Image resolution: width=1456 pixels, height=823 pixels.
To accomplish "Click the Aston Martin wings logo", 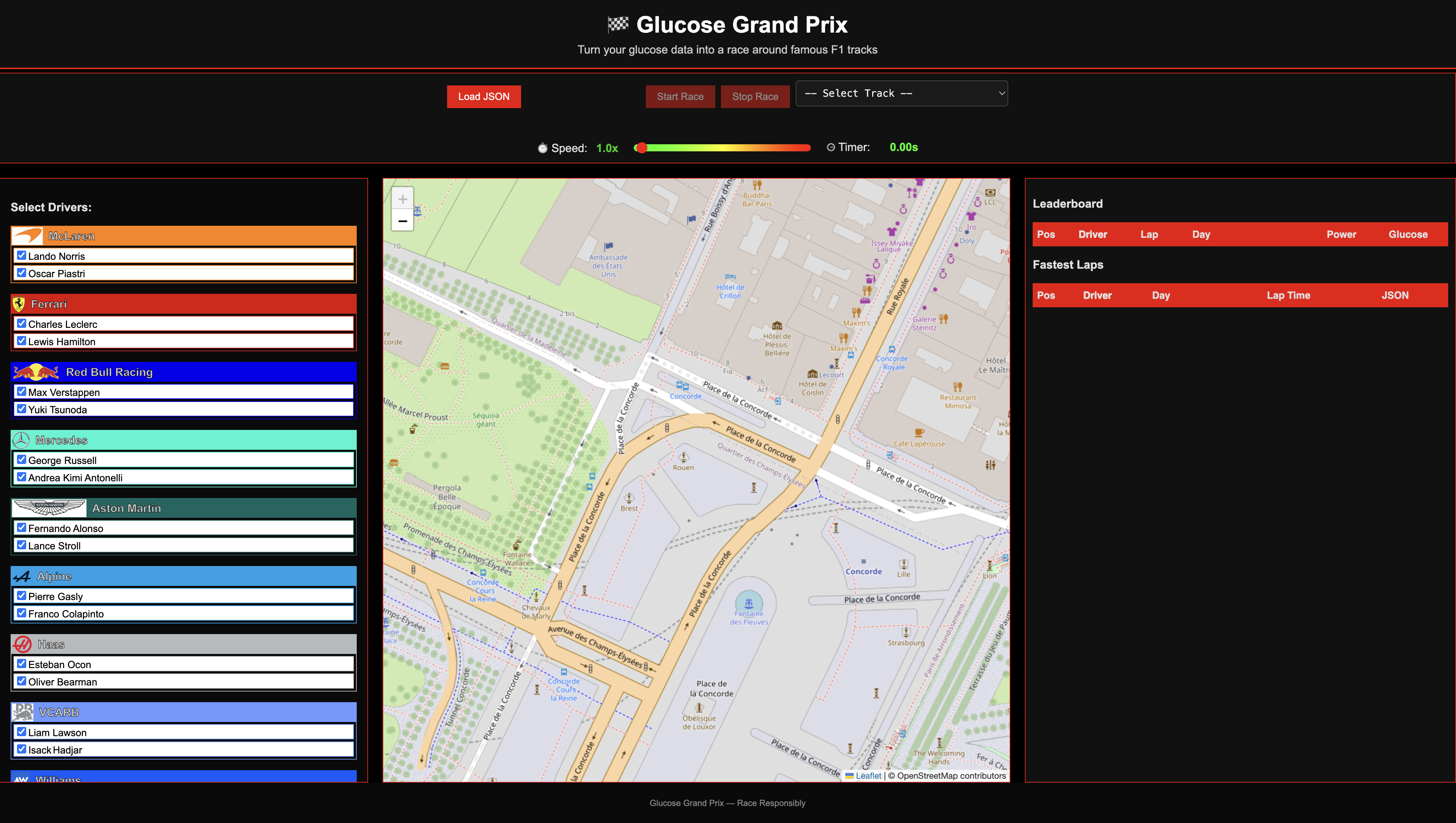I will coord(49,508).
